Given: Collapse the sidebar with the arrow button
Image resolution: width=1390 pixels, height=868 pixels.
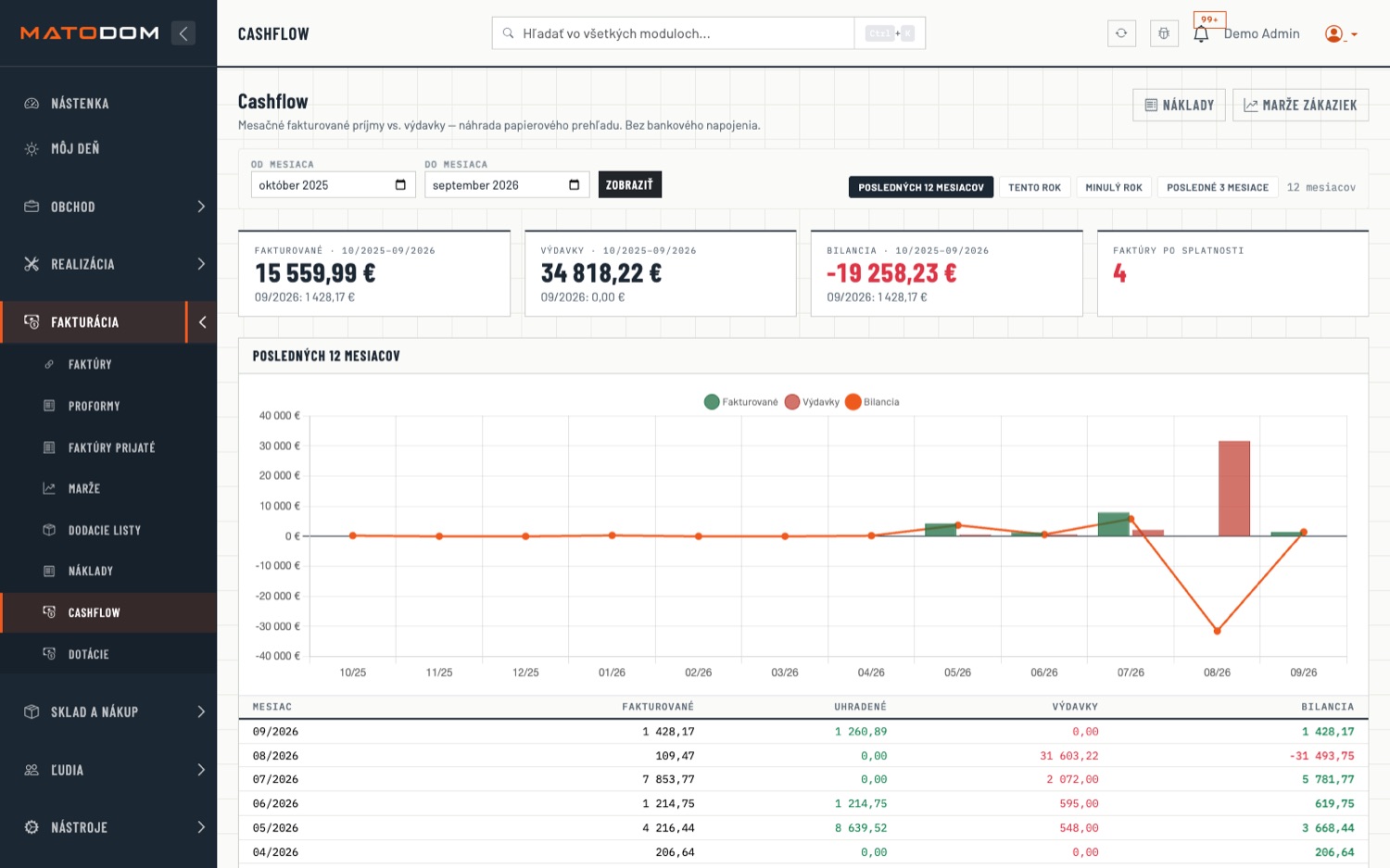Looking at the screenshot, I should (183, 33).
